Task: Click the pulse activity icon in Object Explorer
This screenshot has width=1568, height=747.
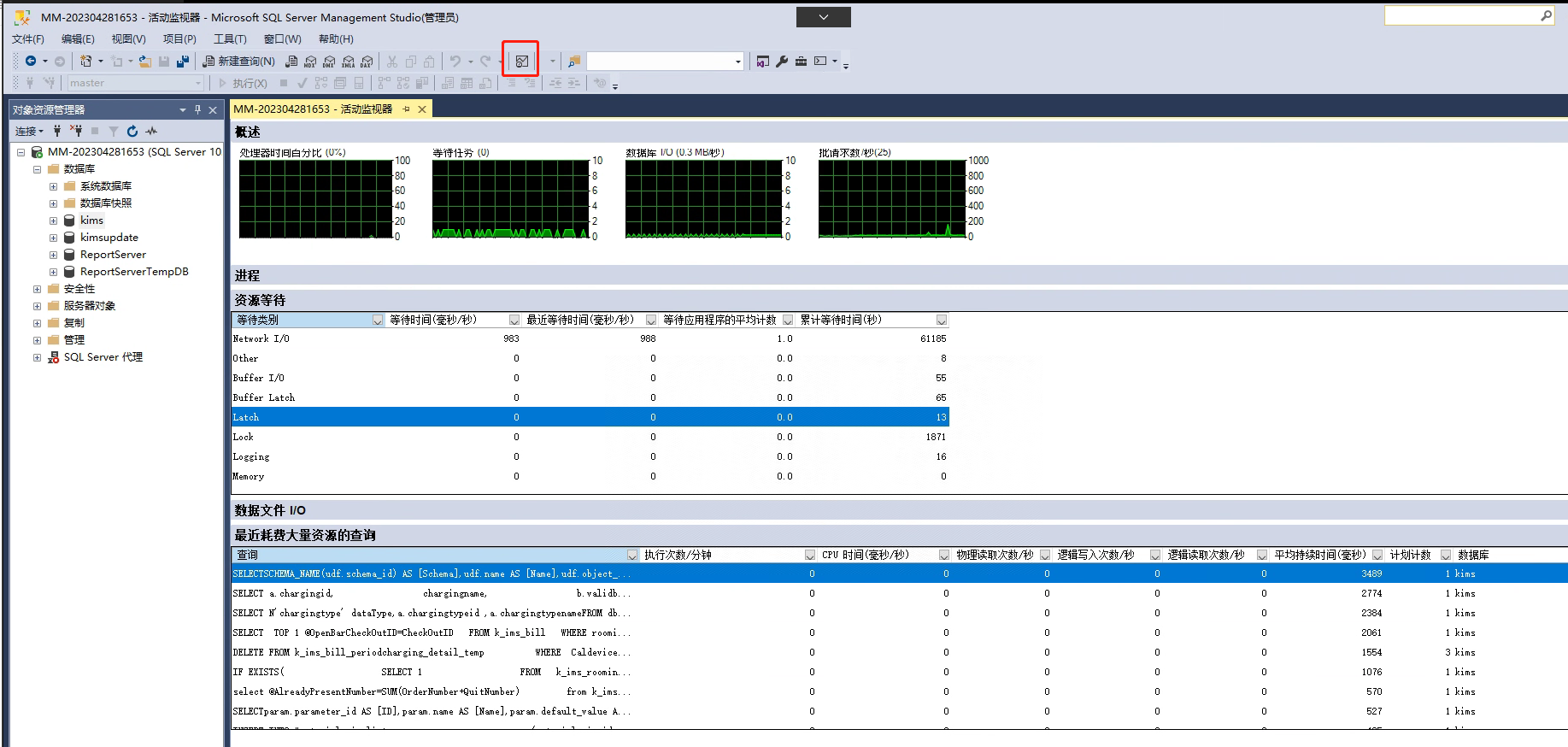Action: point(151,131)
